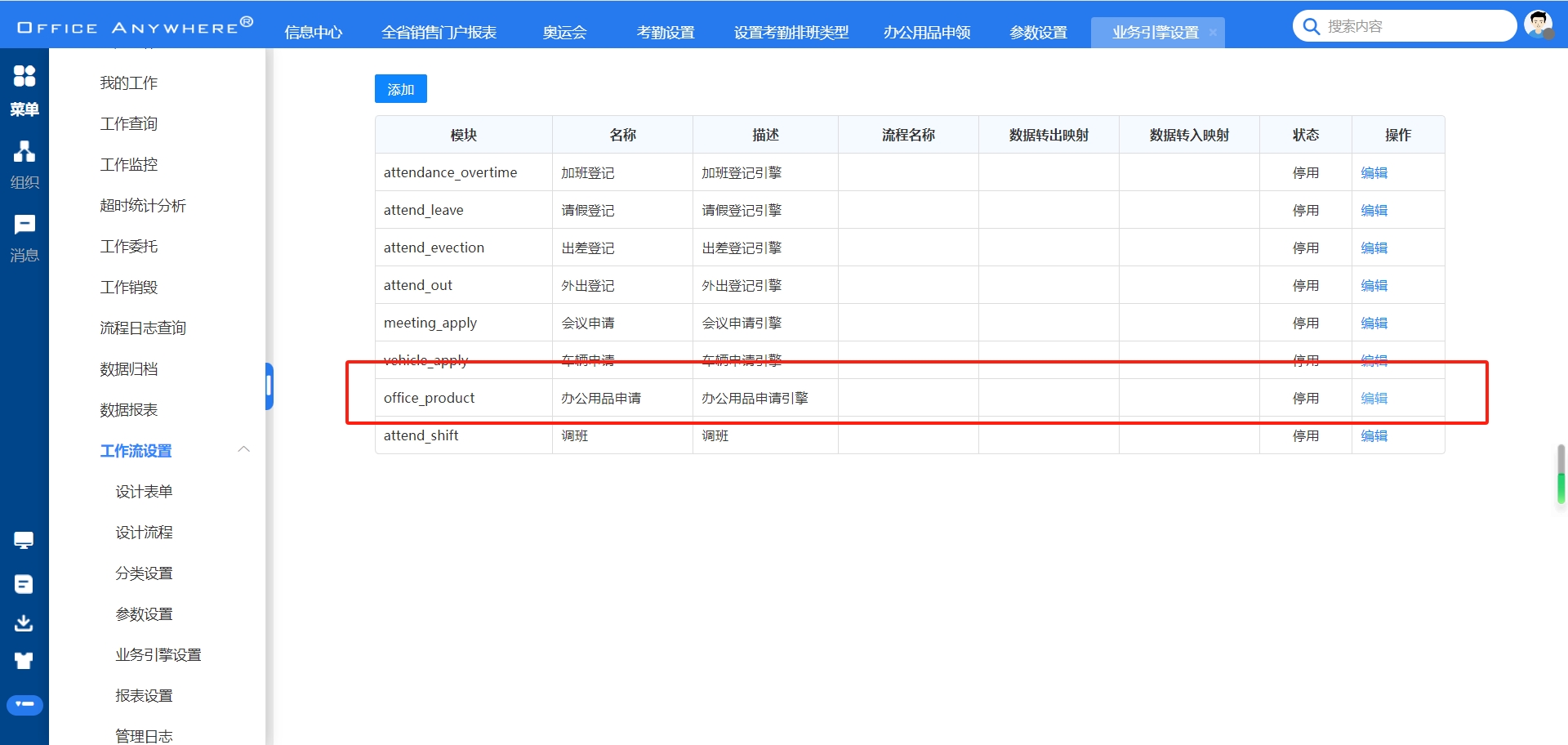Open 流程日志查询 in sidebar

pyautogui.click(x=143, y=328)
